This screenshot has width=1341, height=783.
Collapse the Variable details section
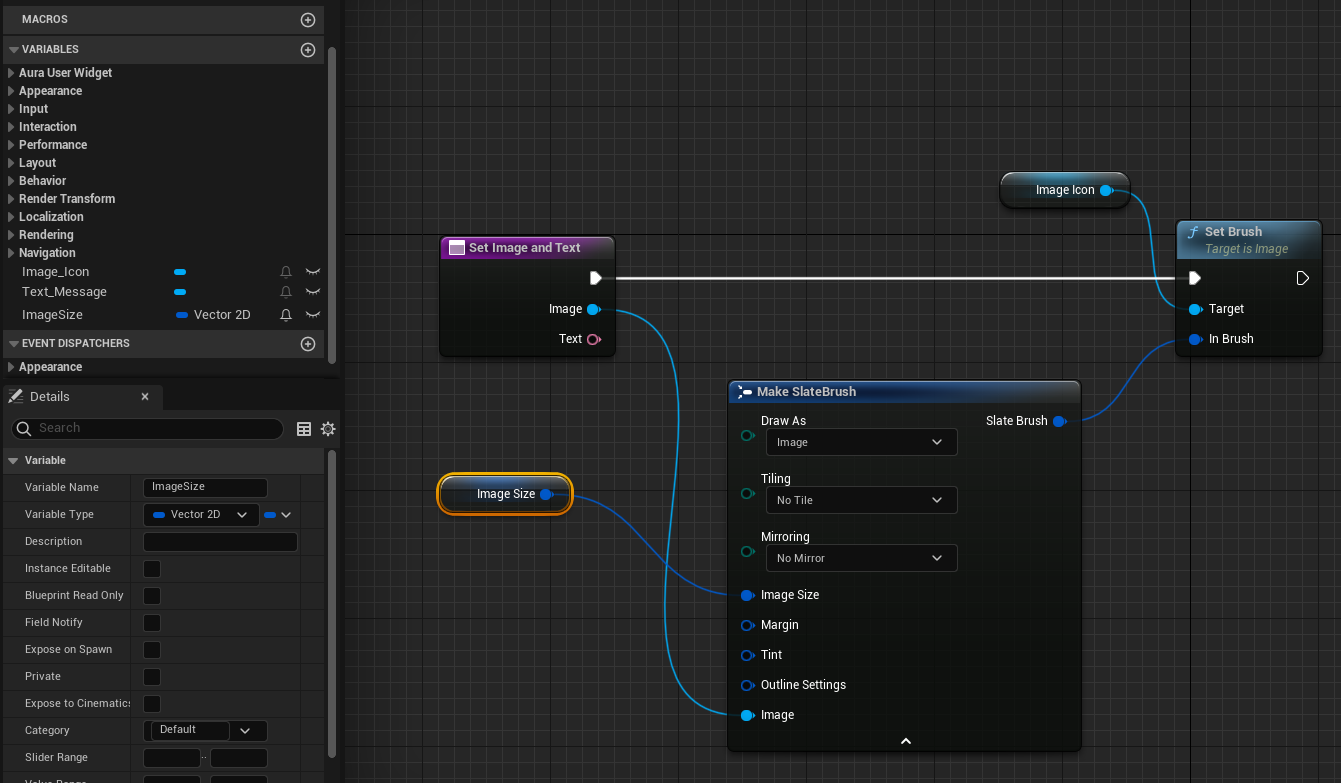(x=13, y=461)
